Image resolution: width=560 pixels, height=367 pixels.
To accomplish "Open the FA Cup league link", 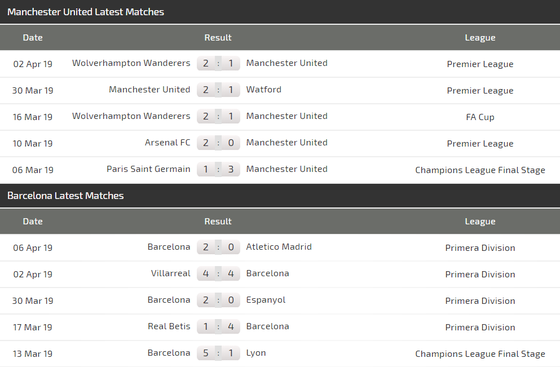I will [x=480, y=117].
